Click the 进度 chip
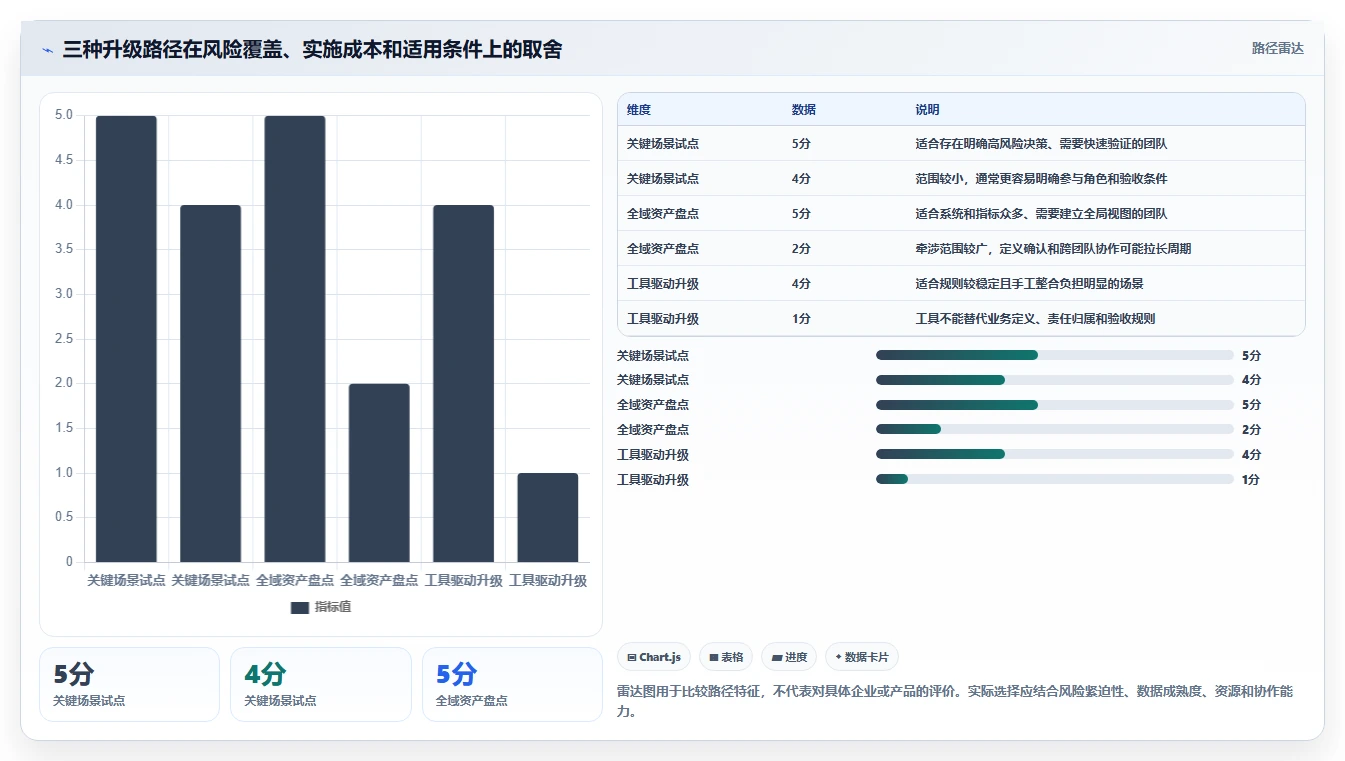The image size is (1345, 761). tap(789, 657)
